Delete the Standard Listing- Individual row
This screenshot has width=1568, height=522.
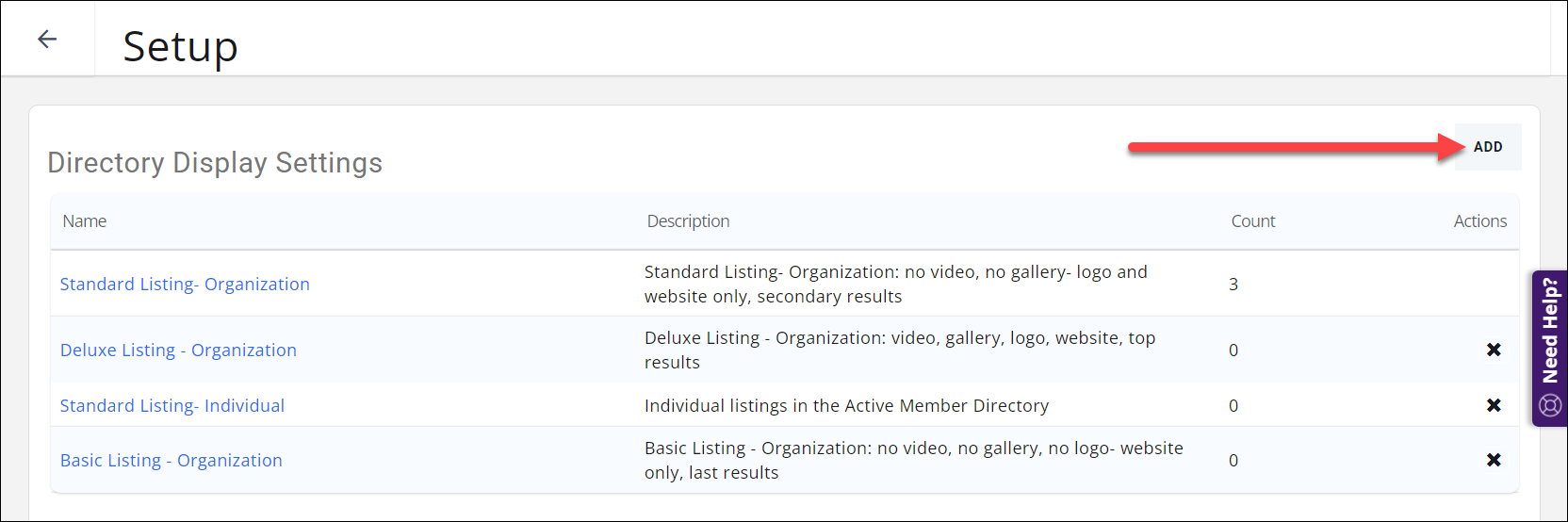tap(1494, 405)
